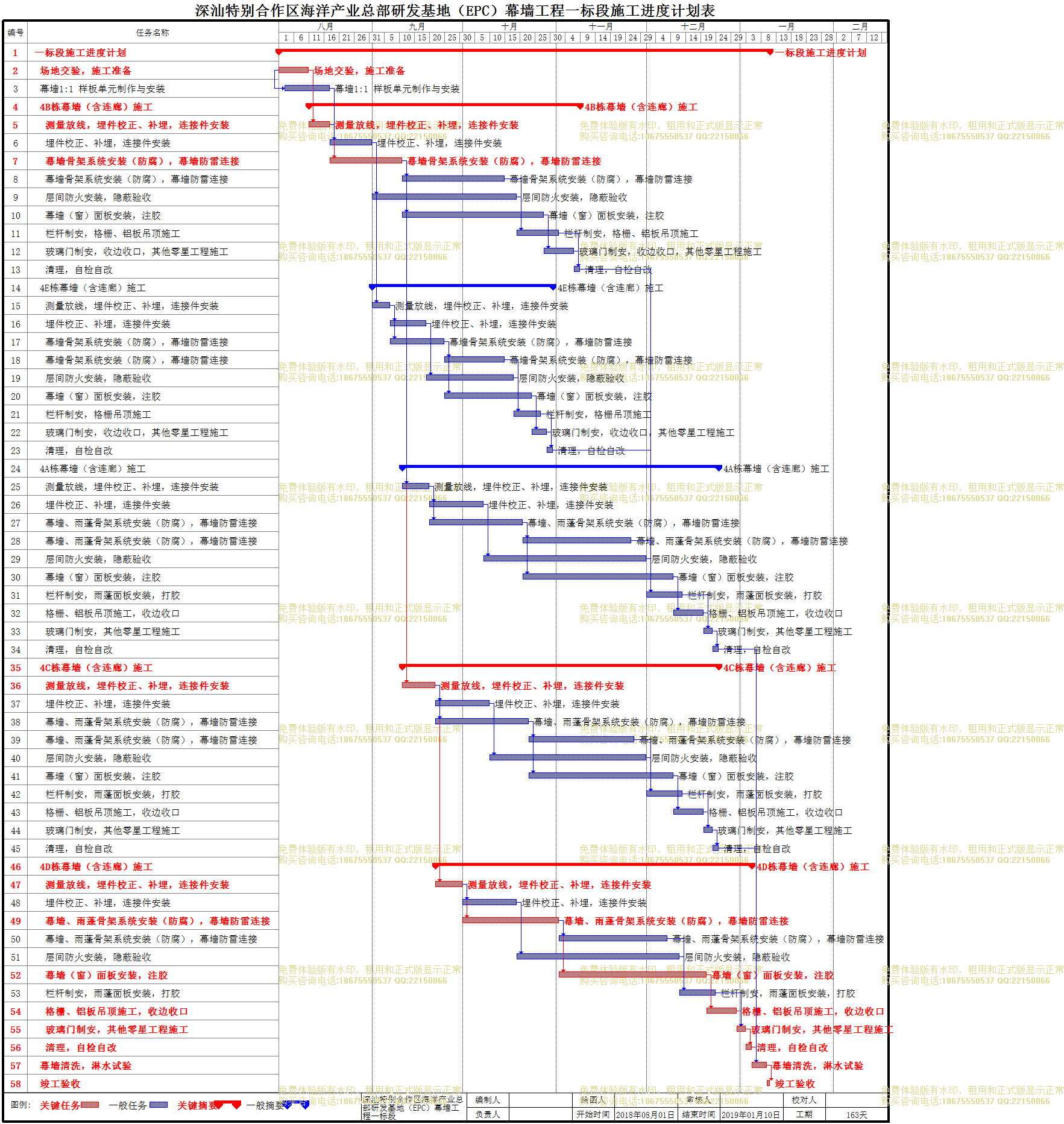Select the 二月 month header
The width and height of the screenshot is (1064, 1124).
pos(860,27)
